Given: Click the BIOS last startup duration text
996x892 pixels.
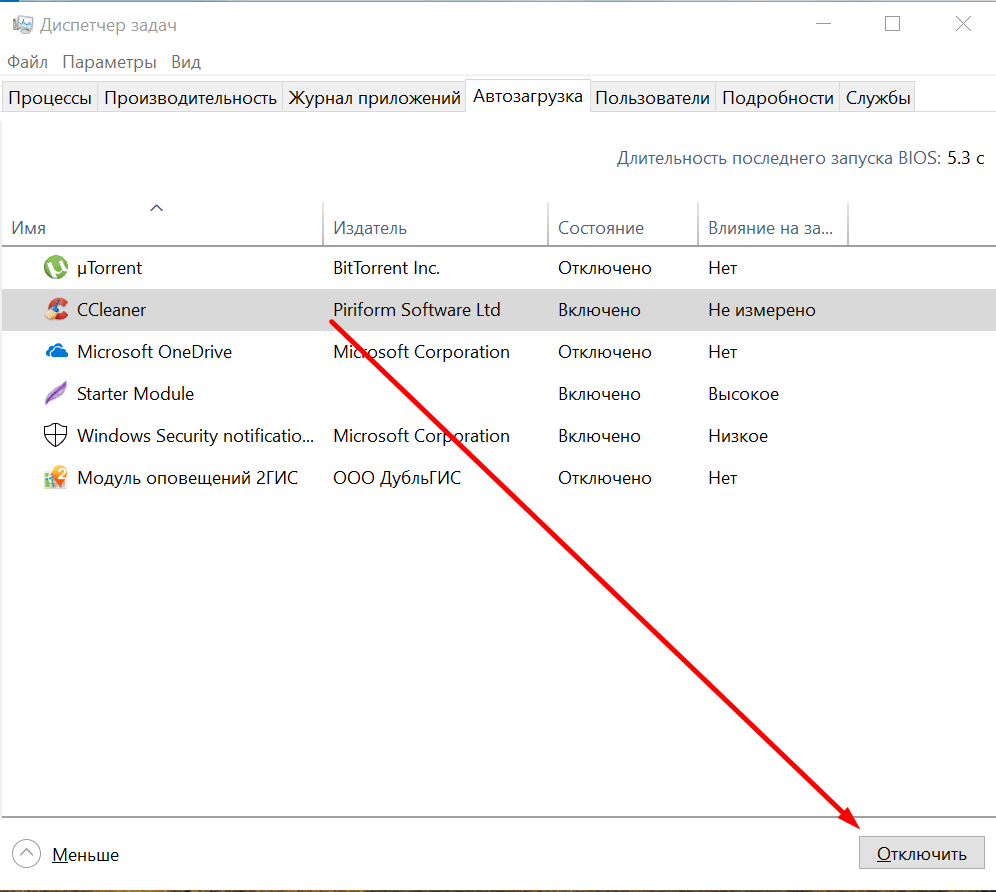Looking at the screenshot, I should pos(800,158).
